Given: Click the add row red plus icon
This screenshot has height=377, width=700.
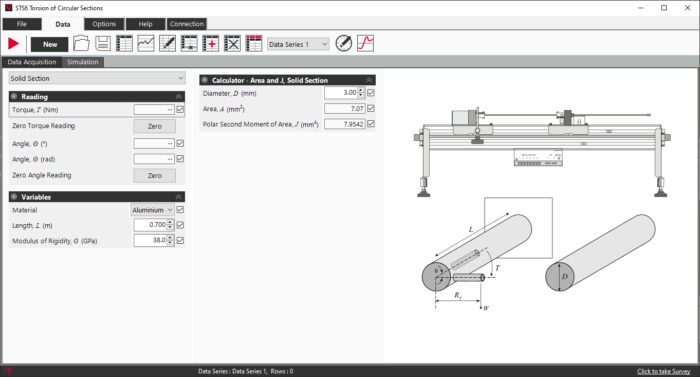Looking at the screenshot, I should pyautogui.click(x=211, y=44).
